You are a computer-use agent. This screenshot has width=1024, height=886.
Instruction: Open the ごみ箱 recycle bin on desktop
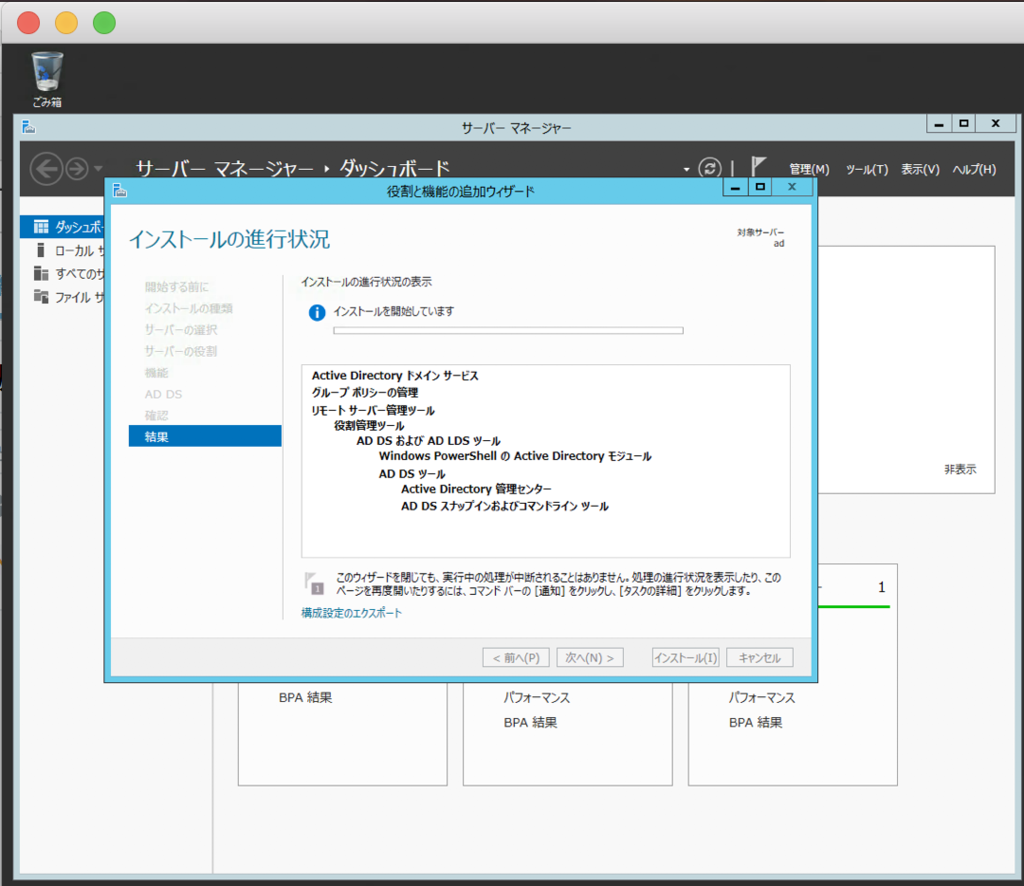coord(47,79)
